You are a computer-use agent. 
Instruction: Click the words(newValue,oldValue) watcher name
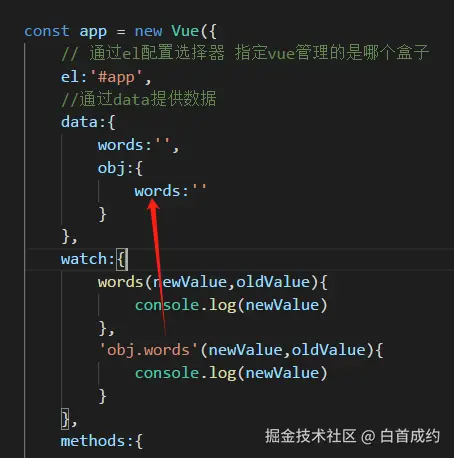click(120, 282)
